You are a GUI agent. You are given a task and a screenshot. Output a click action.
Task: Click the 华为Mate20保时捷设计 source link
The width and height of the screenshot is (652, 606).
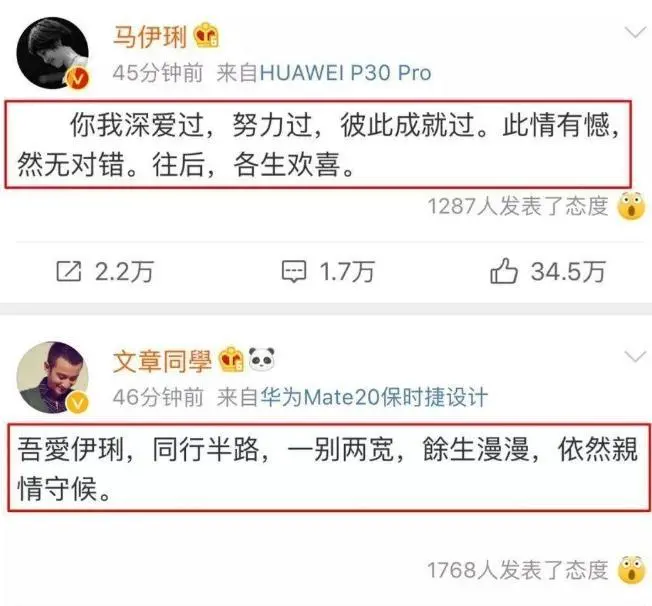point(374,397)
